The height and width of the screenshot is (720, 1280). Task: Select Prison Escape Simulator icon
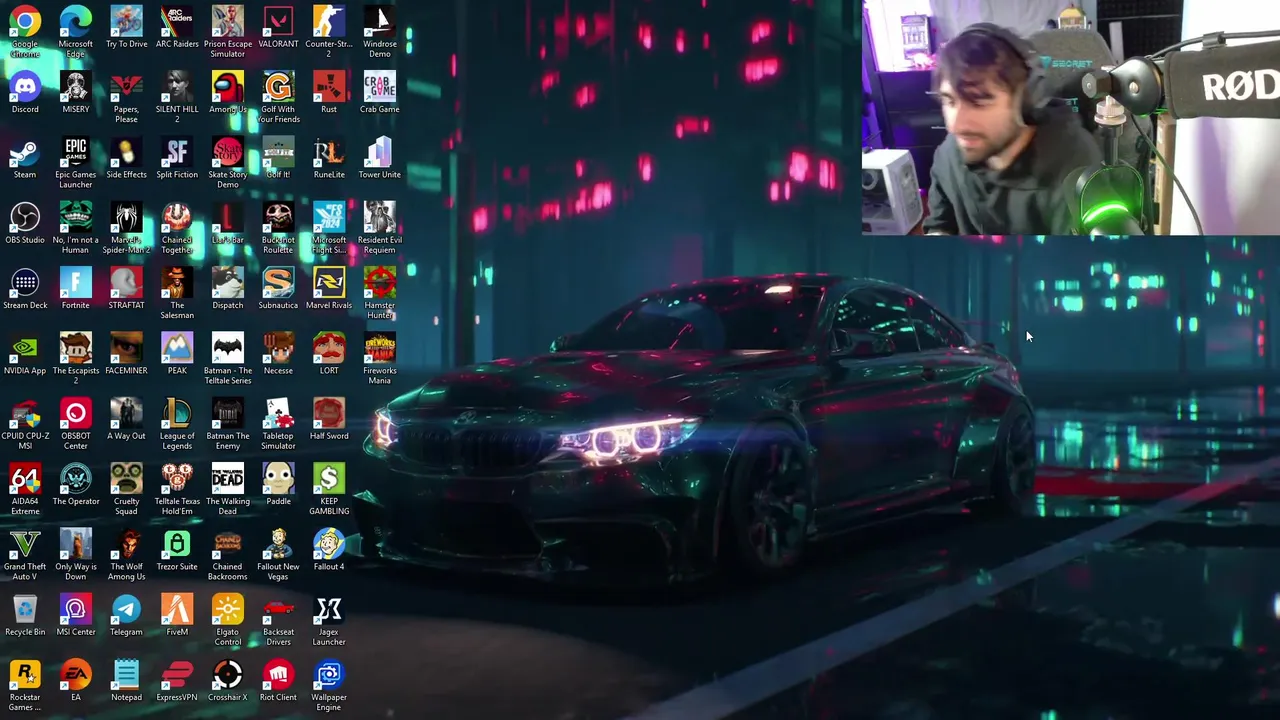(x=228, y=21)
